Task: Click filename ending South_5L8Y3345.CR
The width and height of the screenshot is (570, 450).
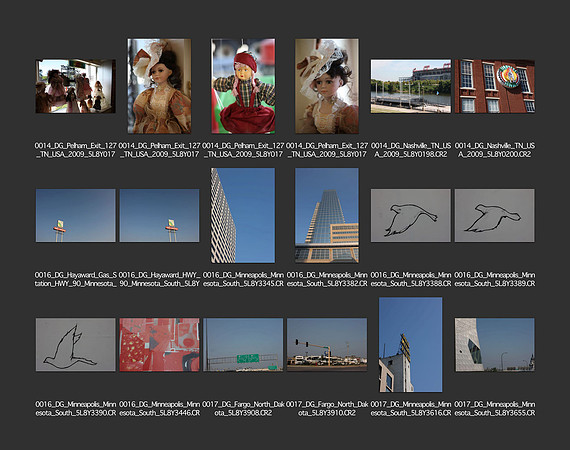Action: [243, 279]
